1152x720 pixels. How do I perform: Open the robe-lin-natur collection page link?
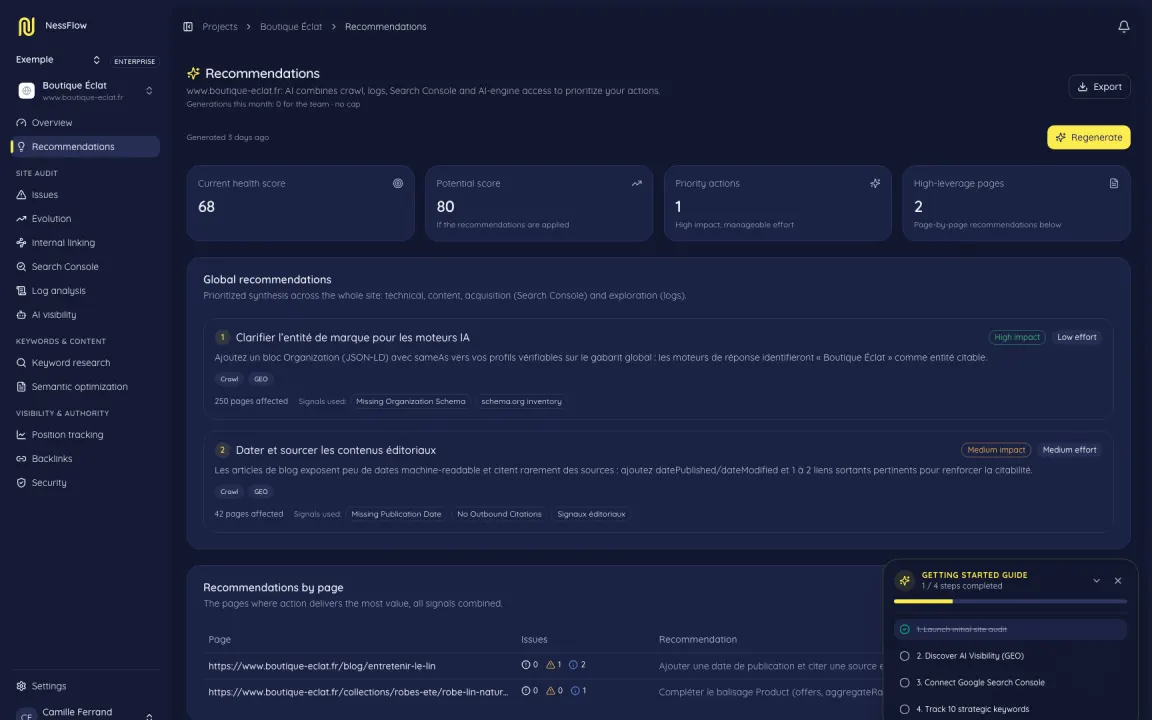pos(358,691)
